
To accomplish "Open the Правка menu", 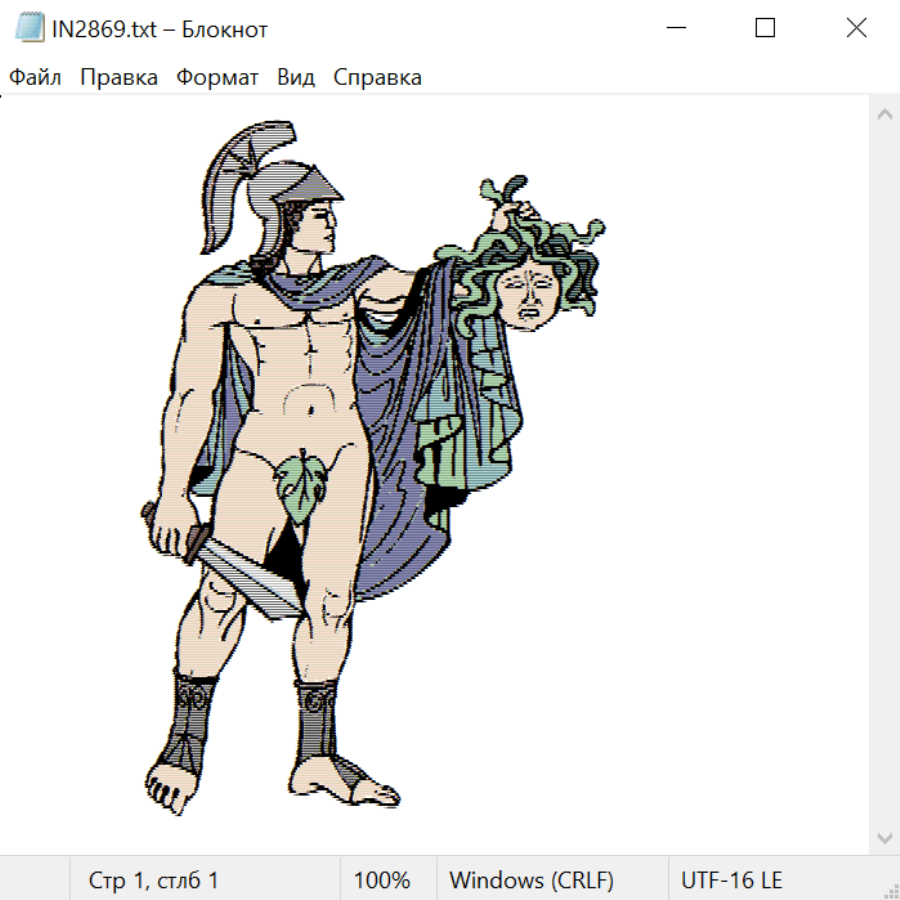I will [x=119, y=78].
